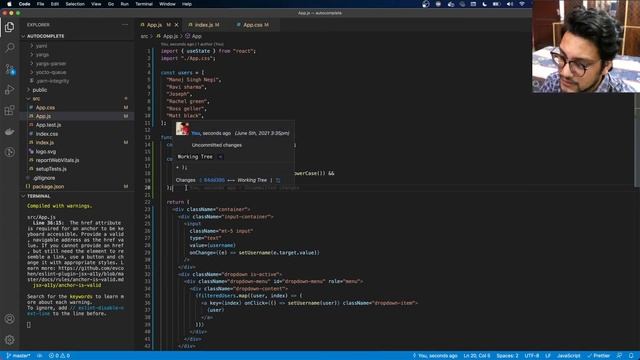Open the Manage gear icon
Viewport: 640px width, 360px height.
click(9, 340)
